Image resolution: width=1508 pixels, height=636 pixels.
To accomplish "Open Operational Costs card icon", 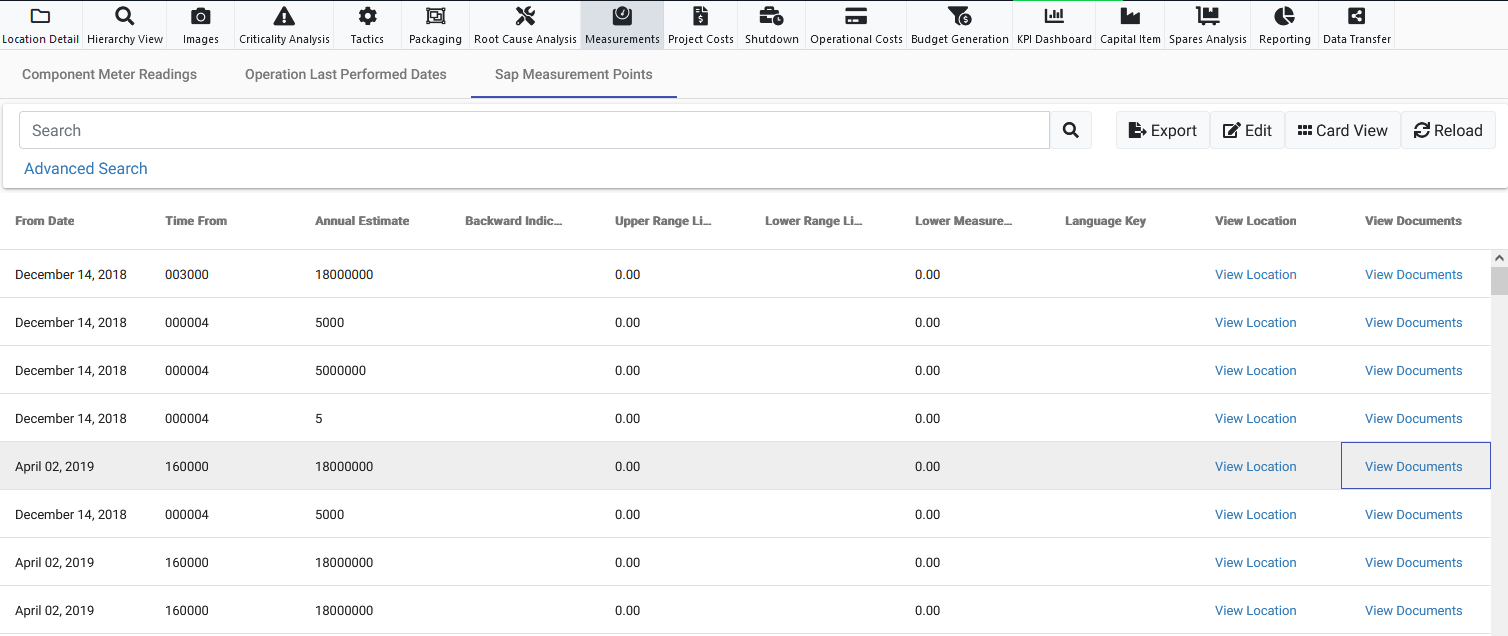I will 856,16.
